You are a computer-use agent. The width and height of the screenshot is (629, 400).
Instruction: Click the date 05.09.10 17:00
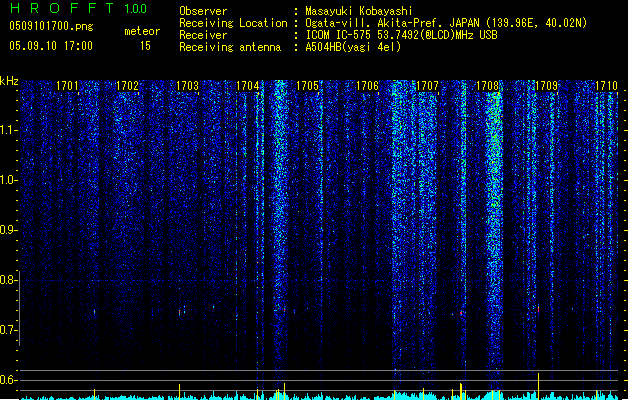click(x=51, y=46)
